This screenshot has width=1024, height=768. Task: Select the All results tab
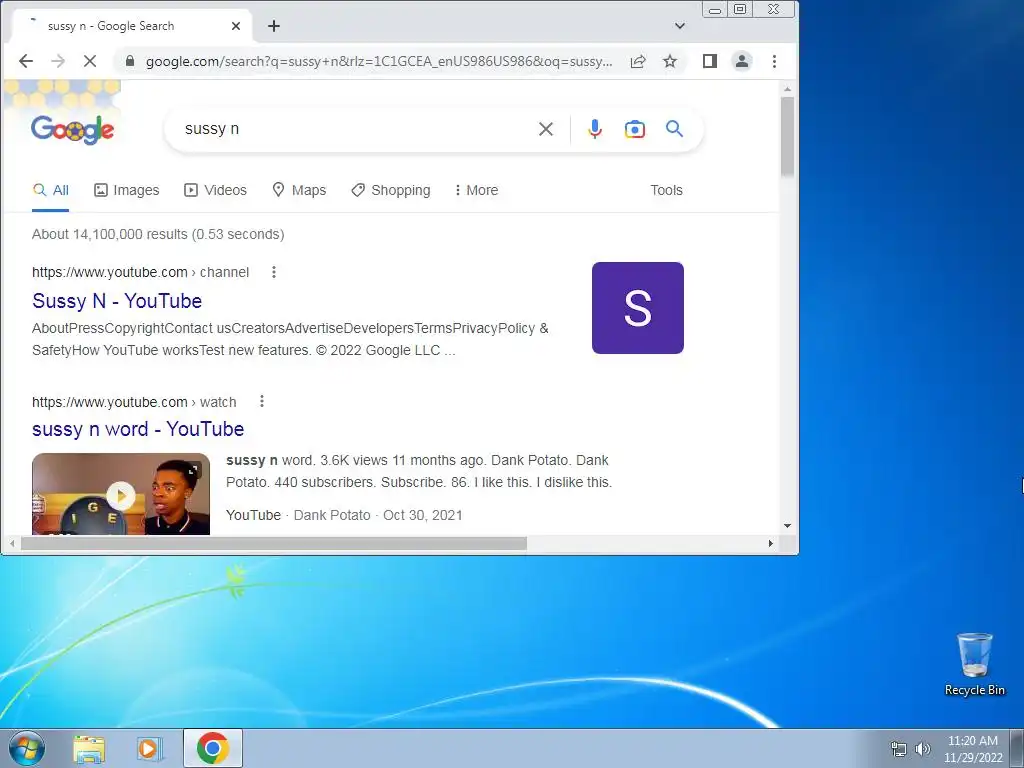coord(50,190)
